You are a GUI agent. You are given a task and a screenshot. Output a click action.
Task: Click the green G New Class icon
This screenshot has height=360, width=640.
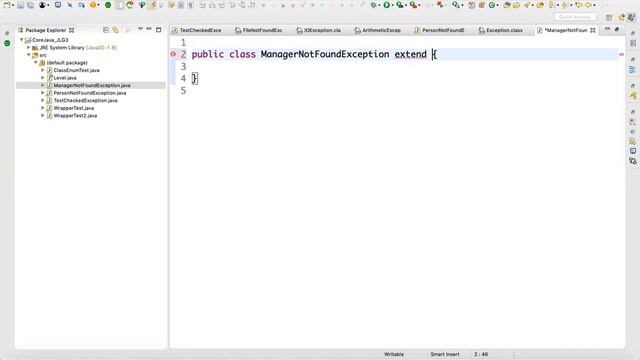pyautogui.click(x=492, y=5)
